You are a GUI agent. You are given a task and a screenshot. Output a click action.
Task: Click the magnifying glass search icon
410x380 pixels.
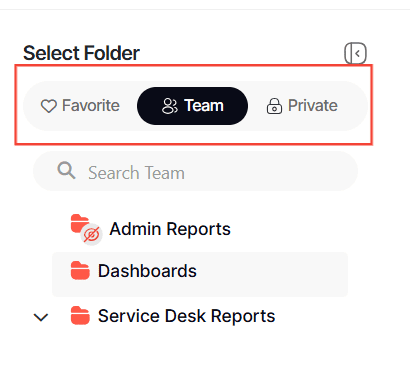point(66,171)
